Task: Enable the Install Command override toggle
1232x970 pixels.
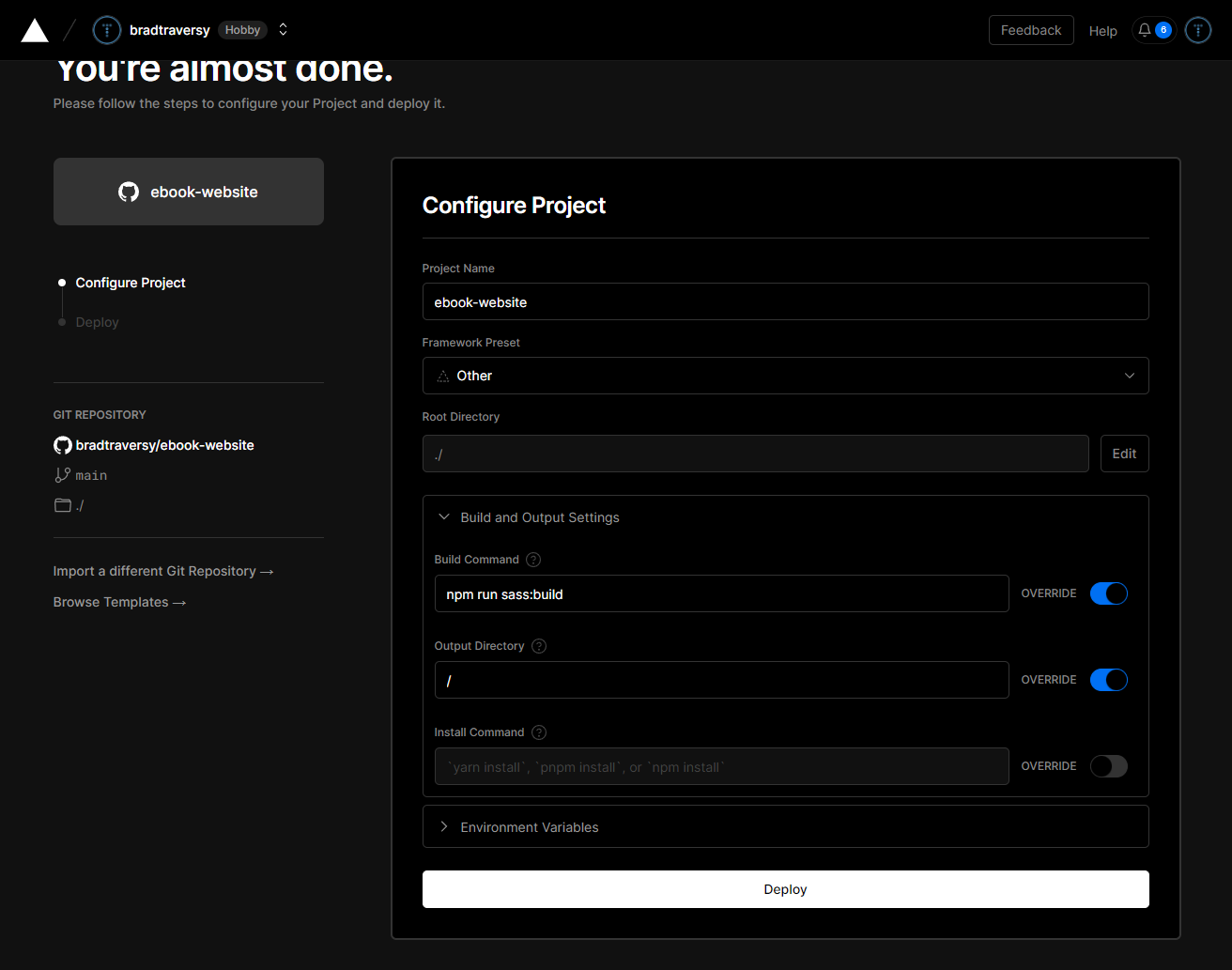Action: coord(1108,766)
